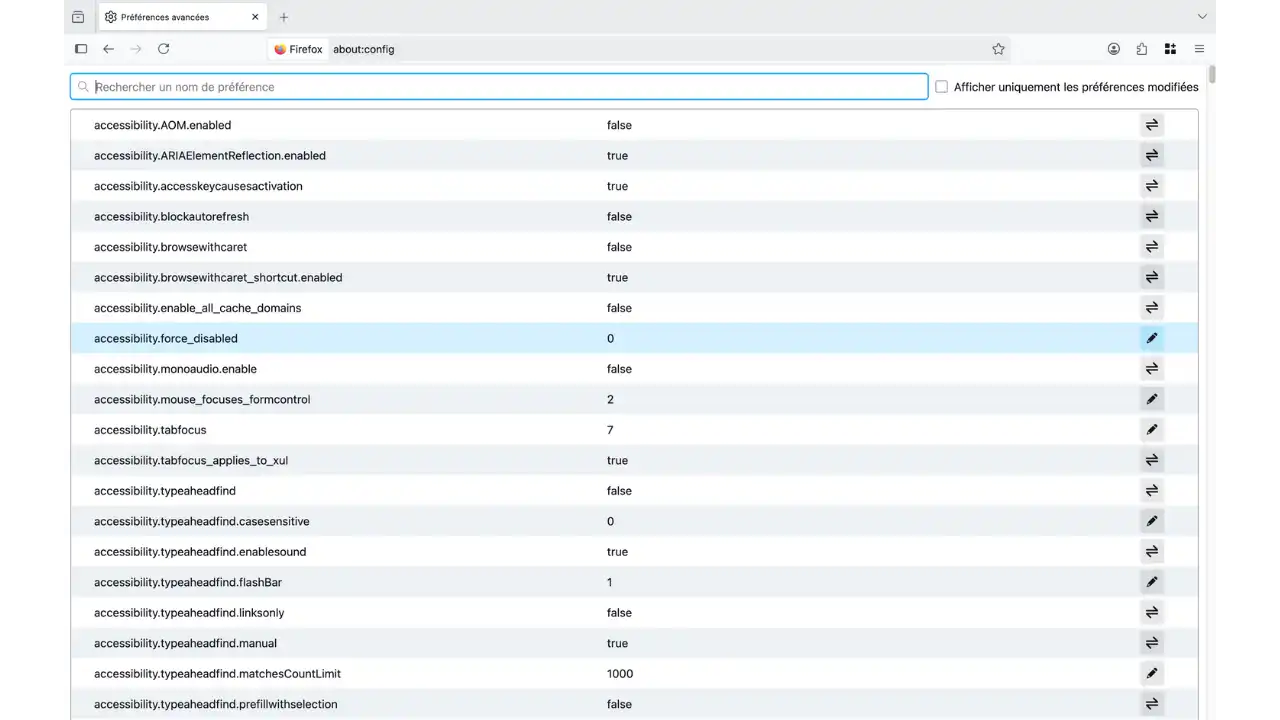Reload the about:config page
The width and height of the screenshot is (1280, 720).
click(163, 49)
